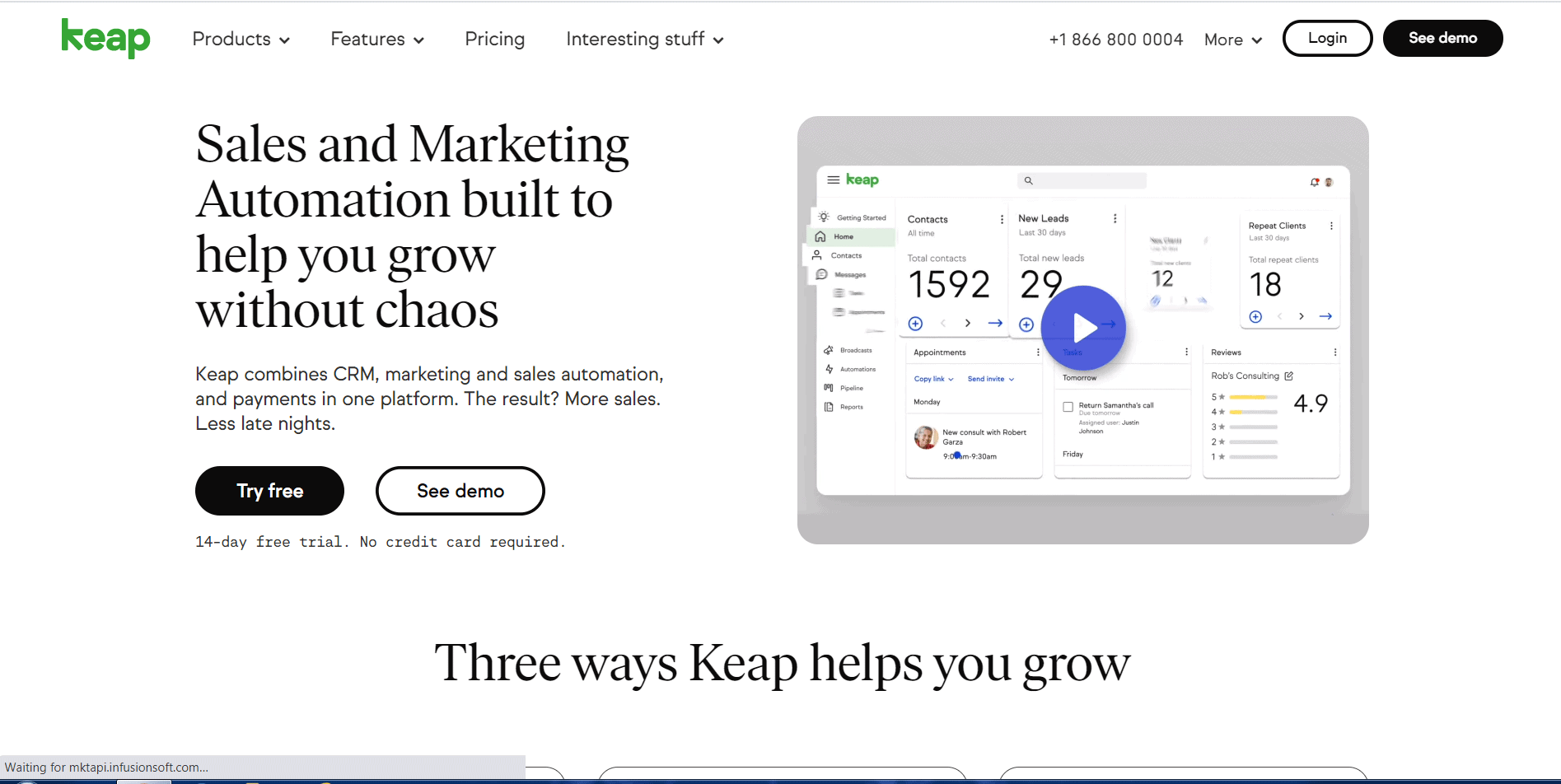1561x784 pixels.
Task: Select Contacts in the preview sidebar
Action: pyautogui.click(x=839, y=255)
